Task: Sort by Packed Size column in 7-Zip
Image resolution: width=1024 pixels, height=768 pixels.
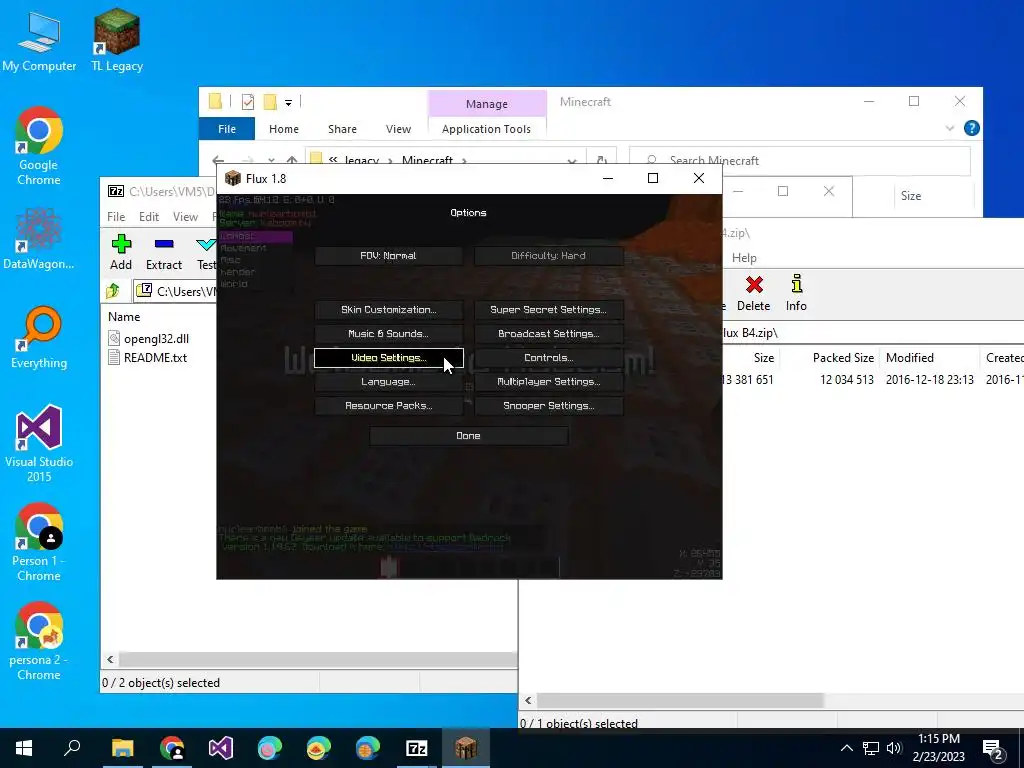Action: pyautogui.click(x=843, y=358)
